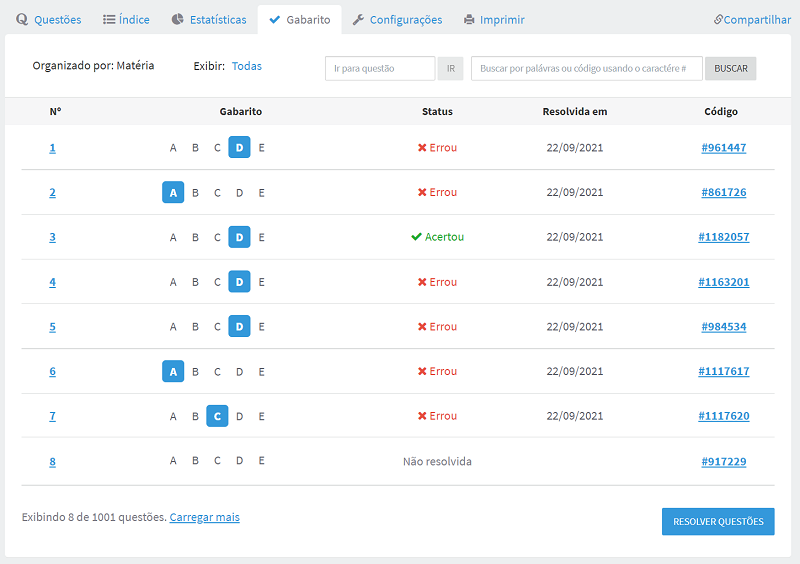Screen dimensions: 800x564
Task: Click option E in question 3 row
Action: coord(261,237)
